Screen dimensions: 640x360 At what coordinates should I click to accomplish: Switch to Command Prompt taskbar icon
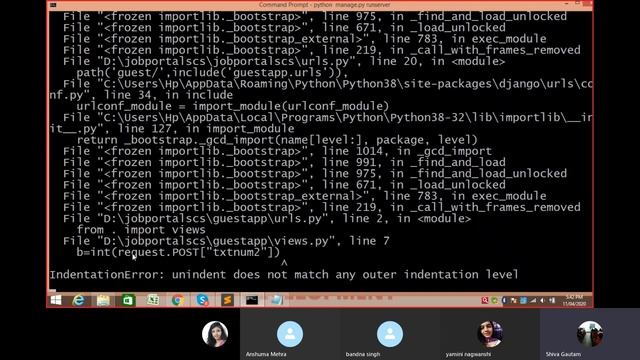(x=252, y=300)
